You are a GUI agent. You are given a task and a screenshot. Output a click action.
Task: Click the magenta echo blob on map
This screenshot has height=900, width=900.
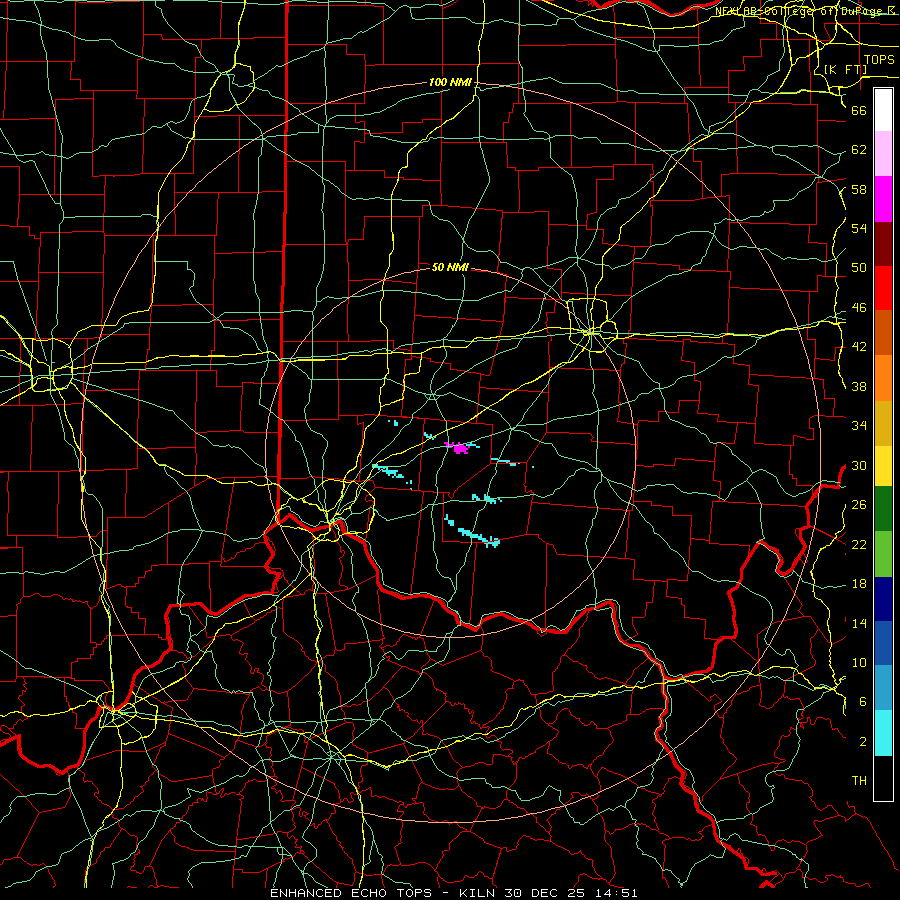[460, 448]
